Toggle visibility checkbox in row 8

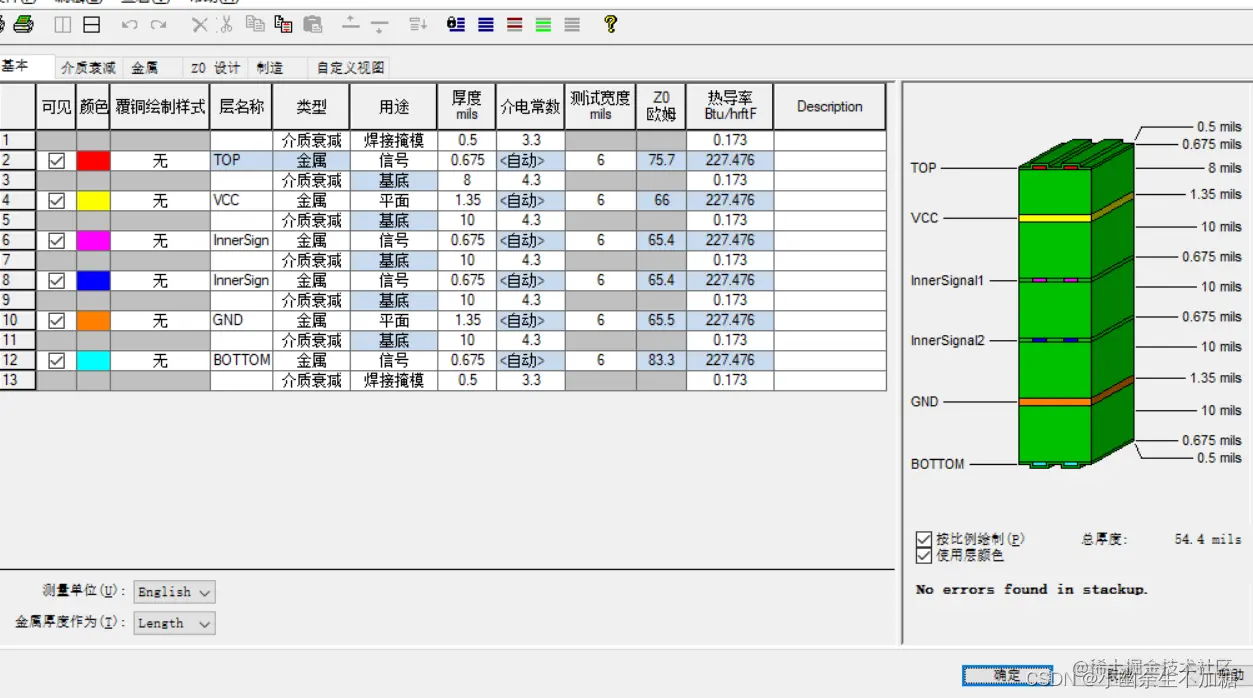coord(57,280)
